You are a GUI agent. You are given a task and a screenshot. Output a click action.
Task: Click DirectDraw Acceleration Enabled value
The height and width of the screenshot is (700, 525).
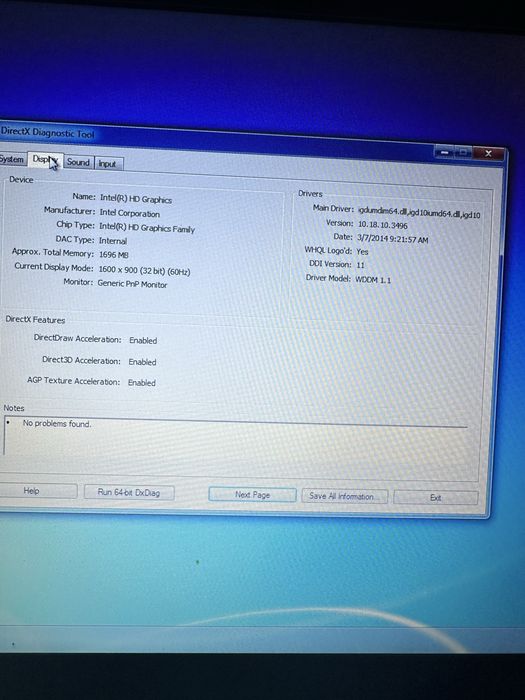tap(143, 341)
